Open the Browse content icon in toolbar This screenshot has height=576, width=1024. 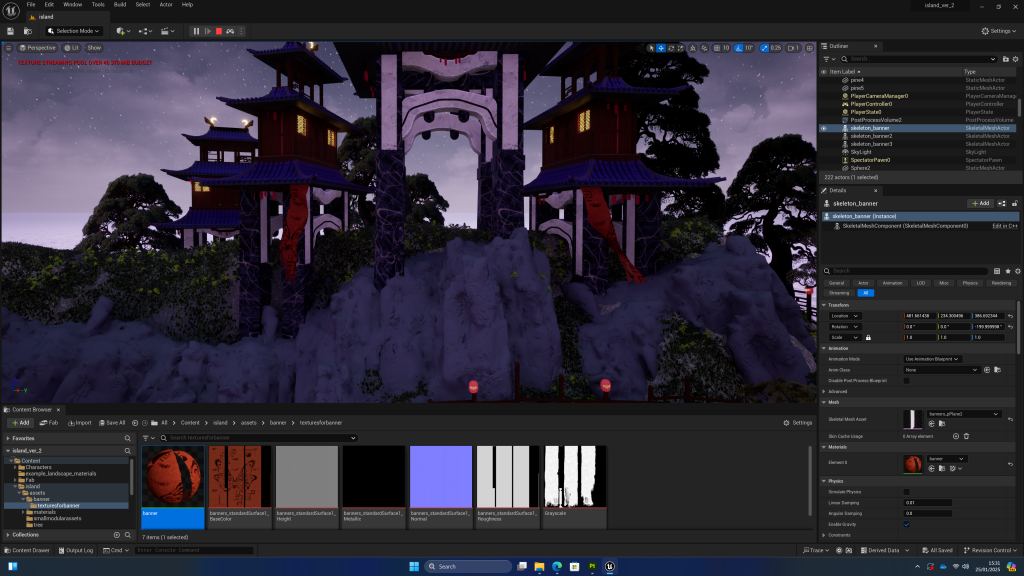27,31
